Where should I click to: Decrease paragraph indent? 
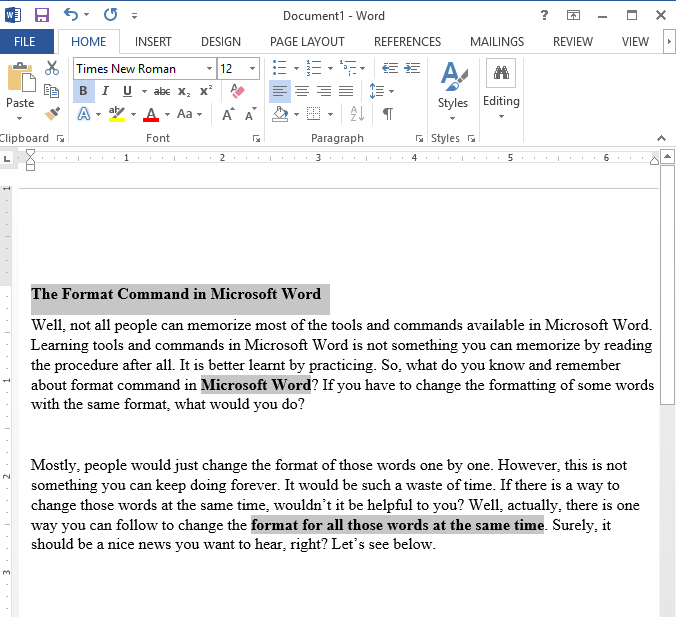[x=390, y=68]
